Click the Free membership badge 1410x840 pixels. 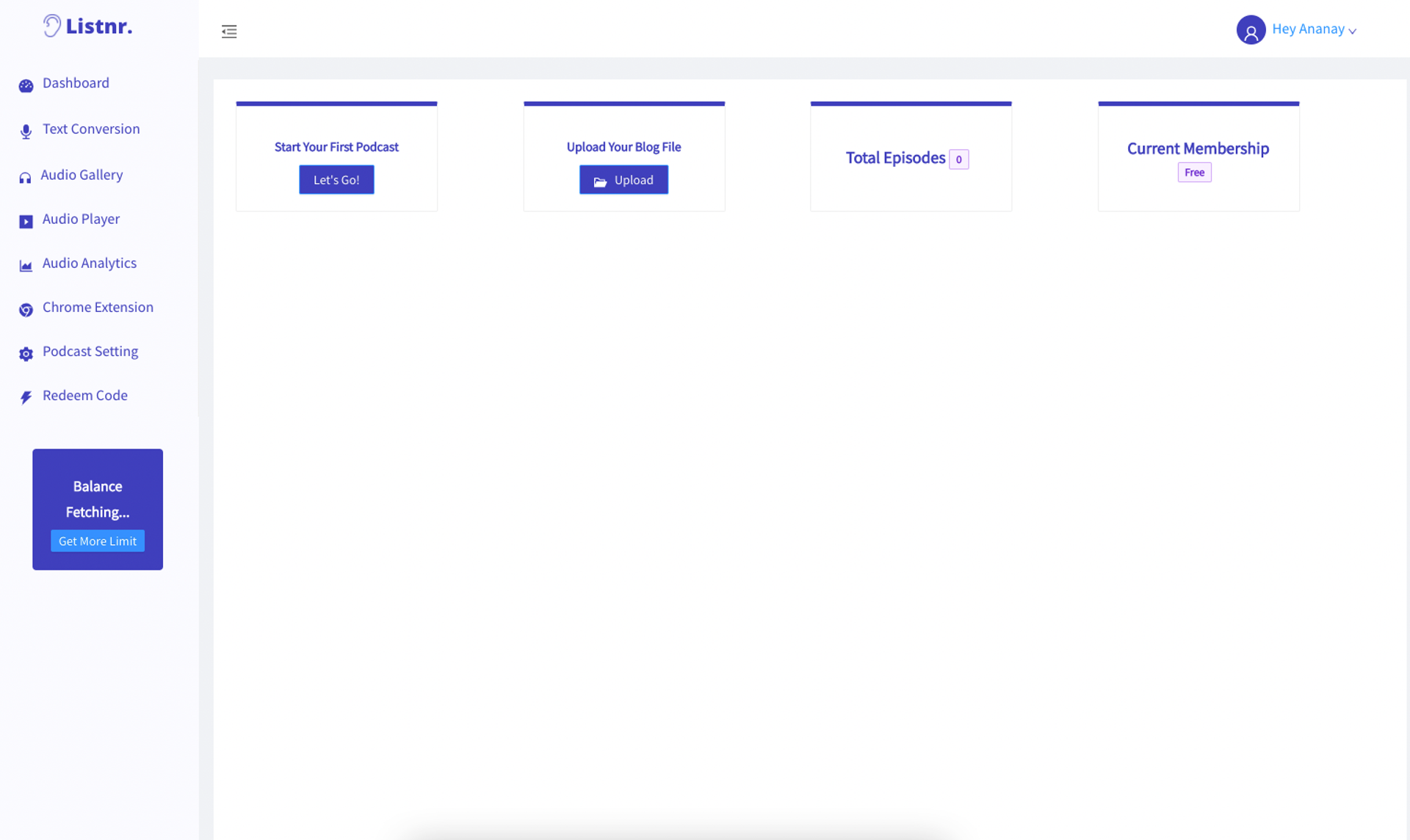(1194, 173)
